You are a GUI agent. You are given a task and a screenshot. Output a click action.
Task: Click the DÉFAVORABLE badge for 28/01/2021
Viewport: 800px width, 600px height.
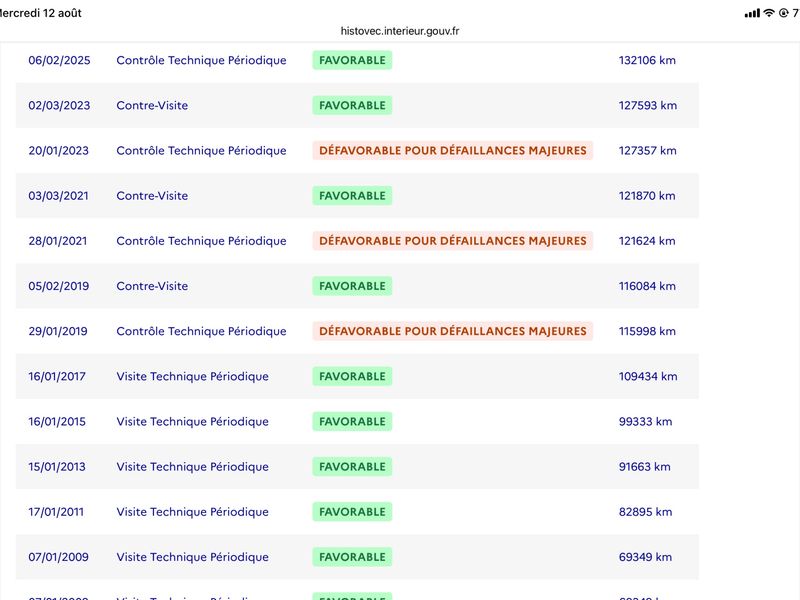[x=453, y=241]
